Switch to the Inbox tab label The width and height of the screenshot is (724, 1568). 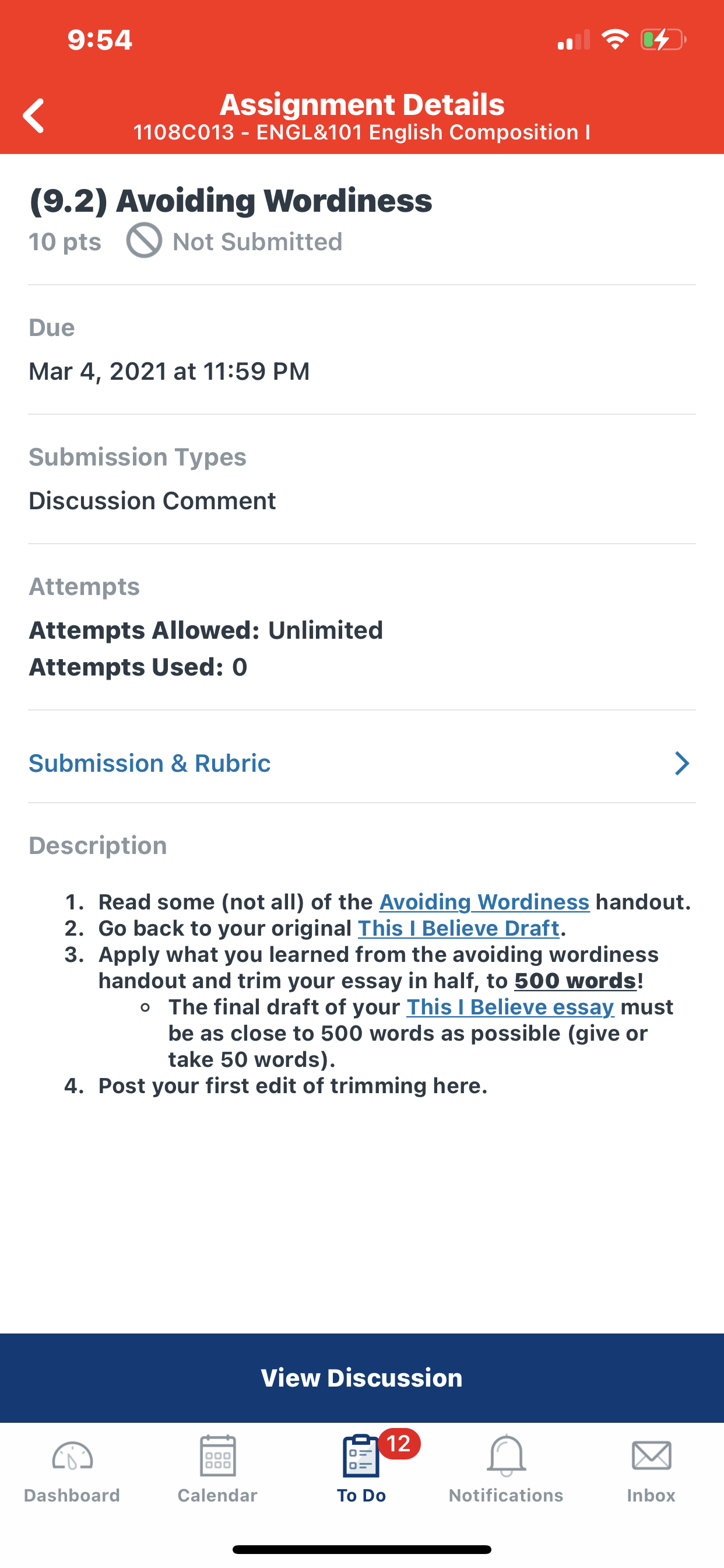point(651,1496)
